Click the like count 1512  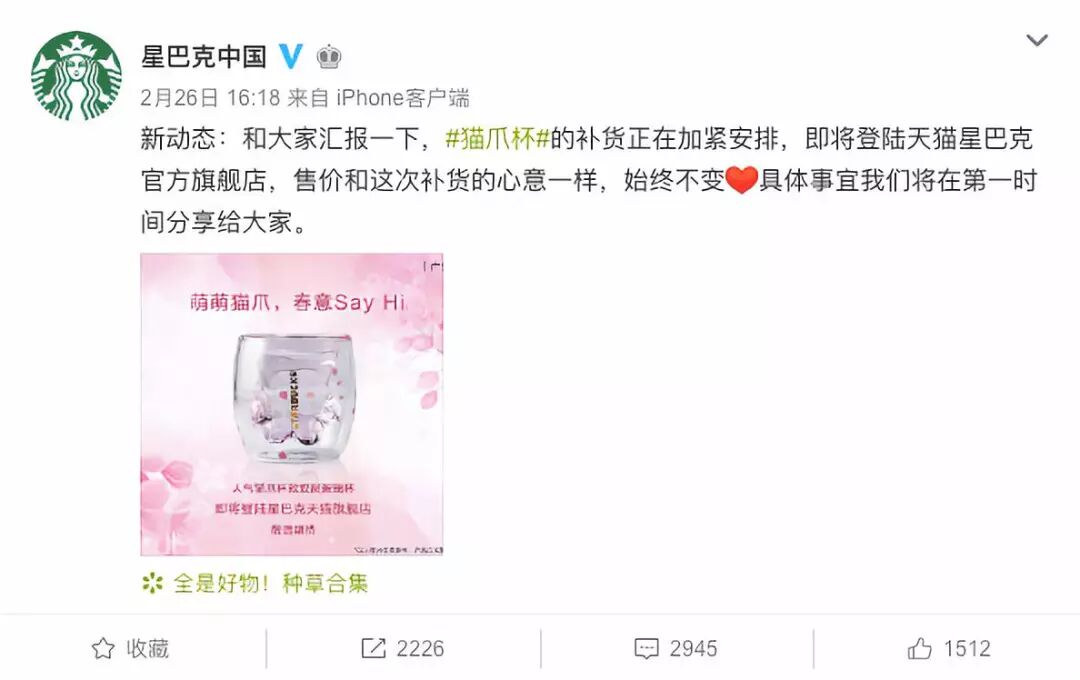967,648
